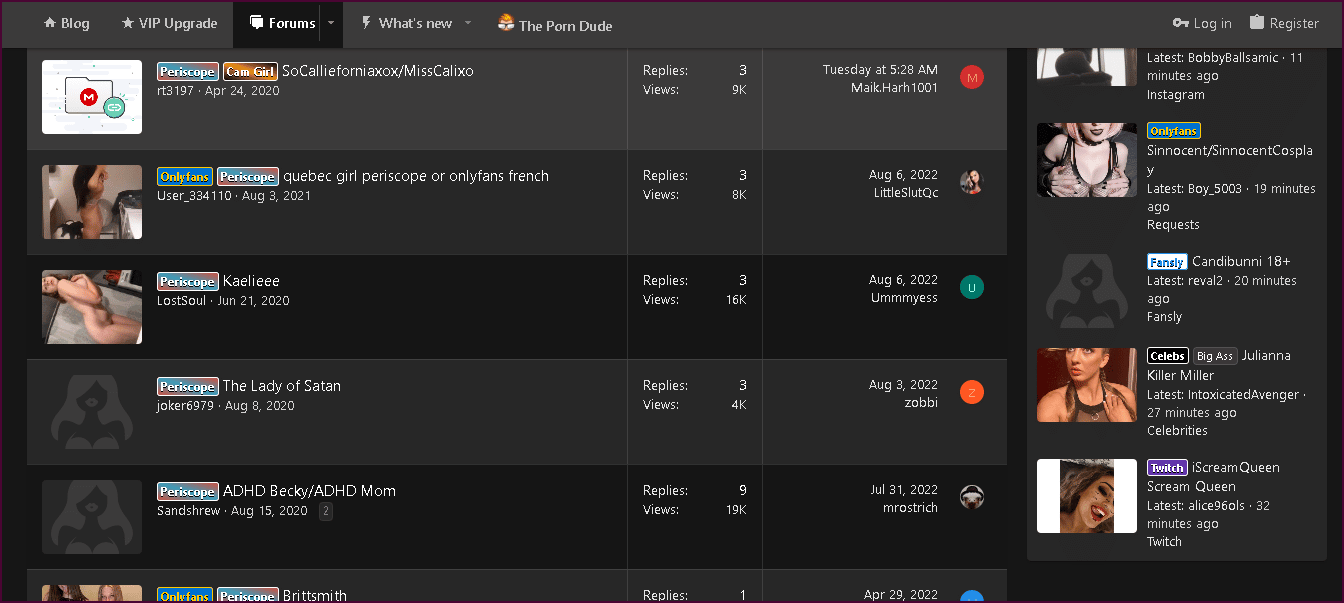The width and height of the screenshot is (1344, 603).
Task: Select the Forums tab
Action: [282, 24]
